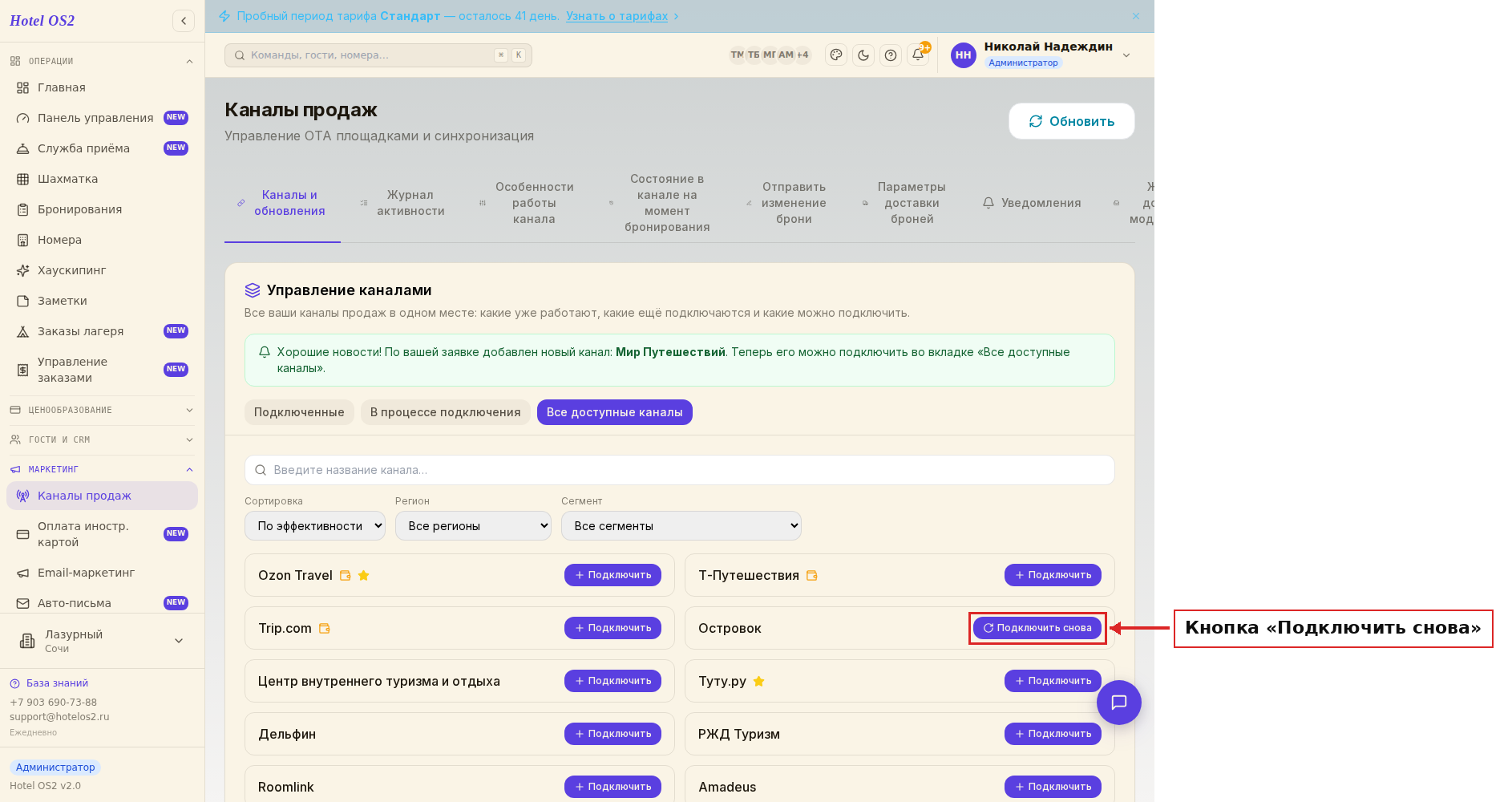The image size is (1512, 802).
Task: Open Оплата иностр. картой
Action: pos(102,534)
